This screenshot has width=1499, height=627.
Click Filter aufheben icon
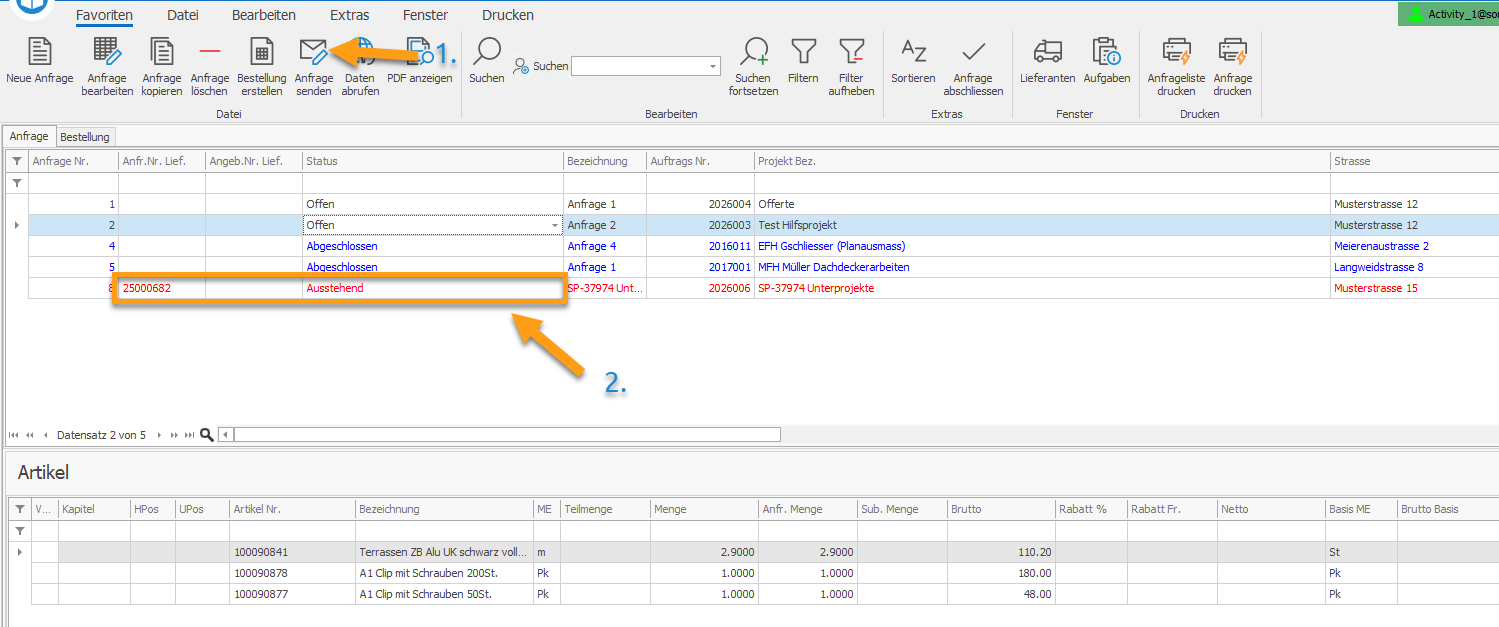click(851, 51)
